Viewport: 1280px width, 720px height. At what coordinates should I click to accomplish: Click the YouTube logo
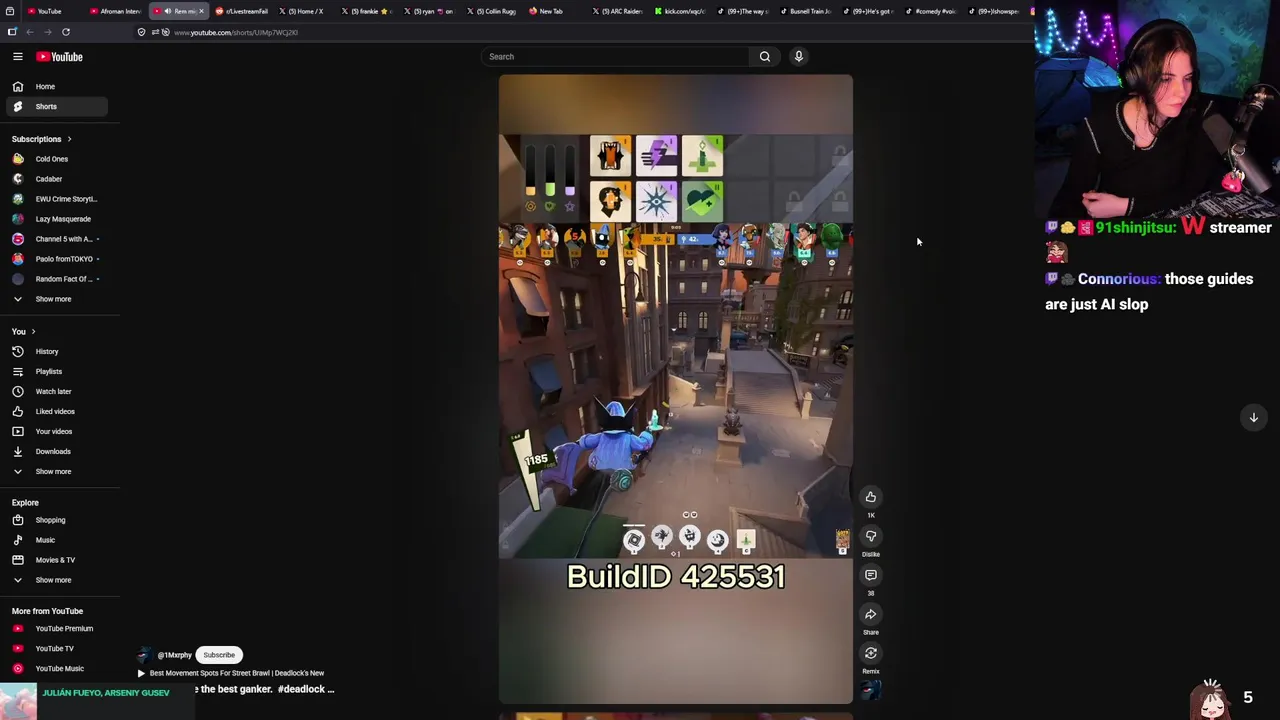60,57
